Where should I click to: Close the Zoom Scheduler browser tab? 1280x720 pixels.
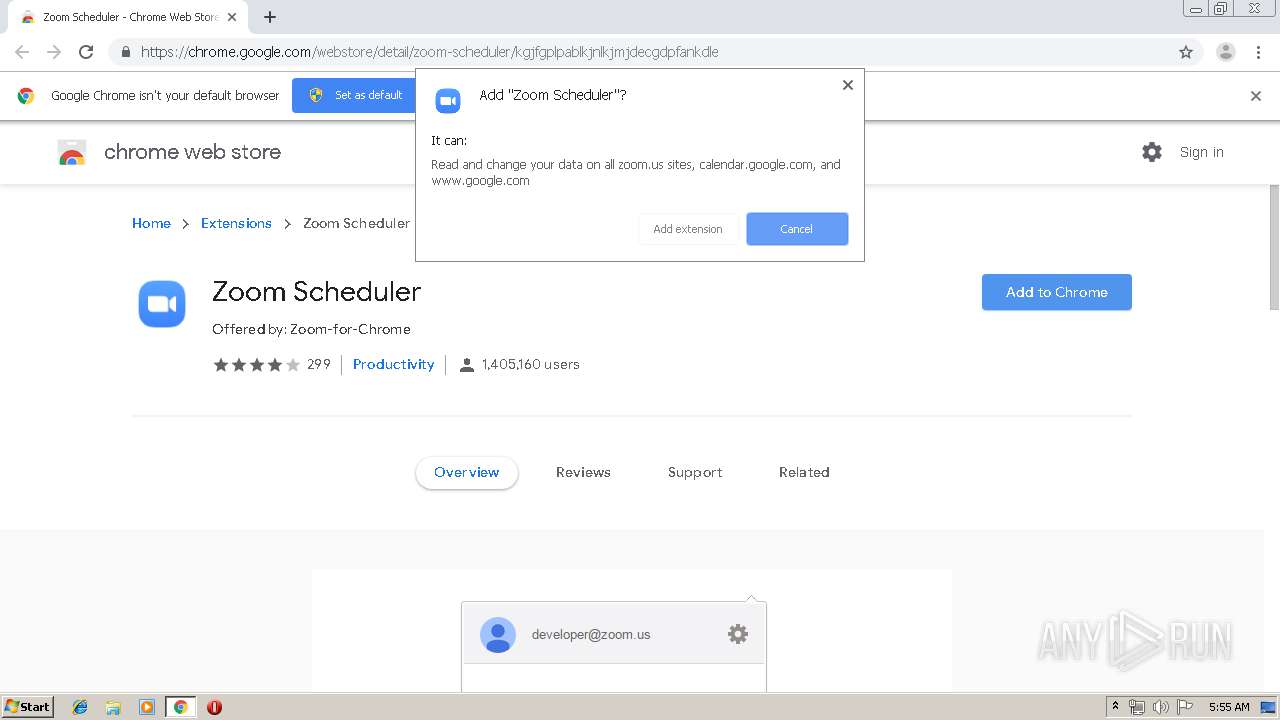tap(232, 17)
